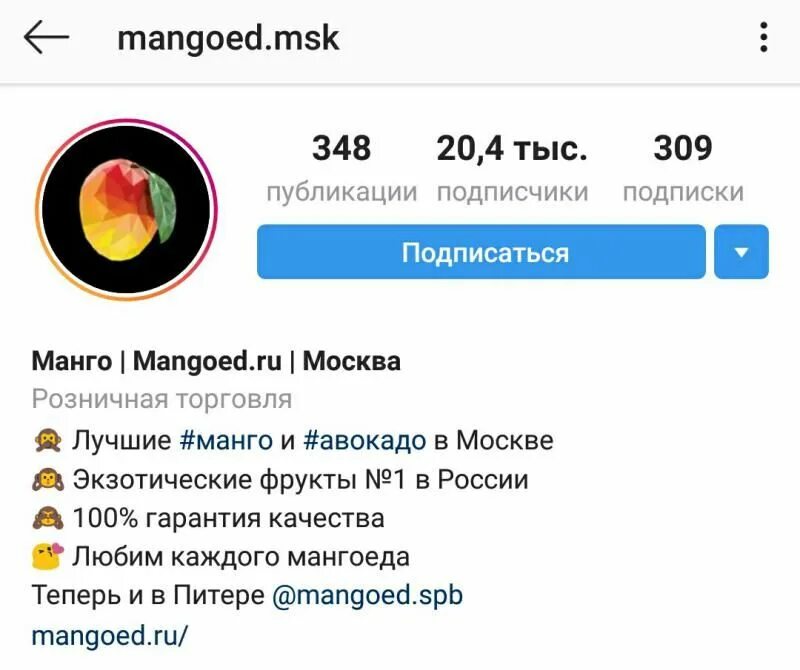800x670 pixels.
Task: Expand suggested accounts dropdown arrow
Action: pyautogui.click(x=741, y=252)
